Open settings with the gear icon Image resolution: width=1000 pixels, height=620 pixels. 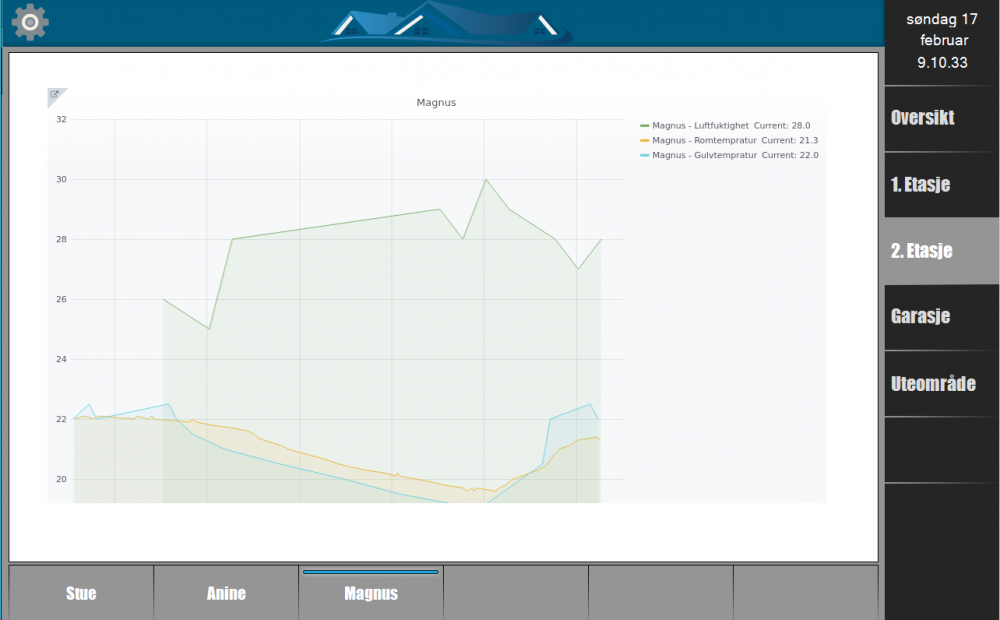(30, 22)
